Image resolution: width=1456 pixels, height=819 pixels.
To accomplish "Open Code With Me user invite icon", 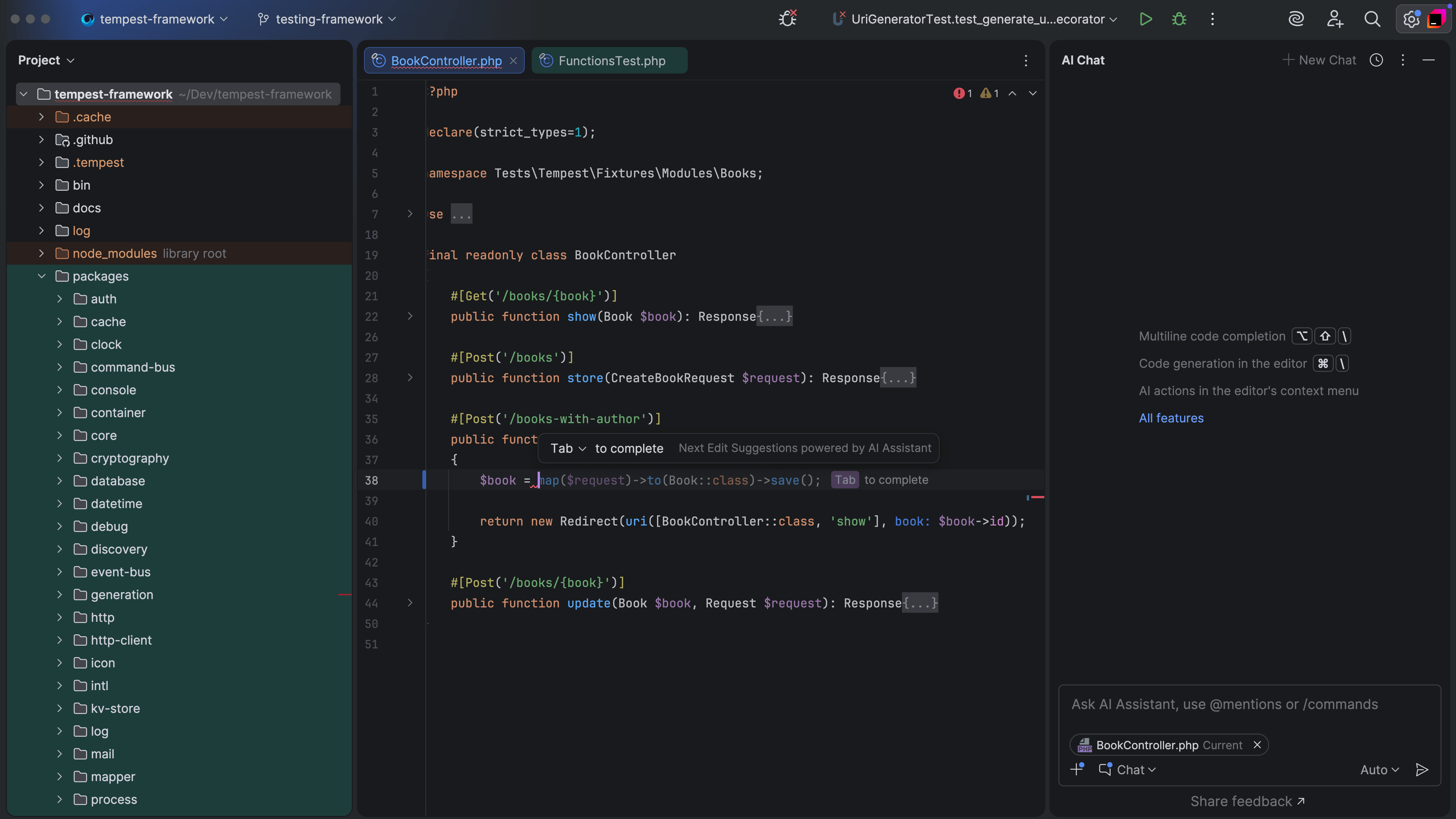I will tap(1335, 19).
